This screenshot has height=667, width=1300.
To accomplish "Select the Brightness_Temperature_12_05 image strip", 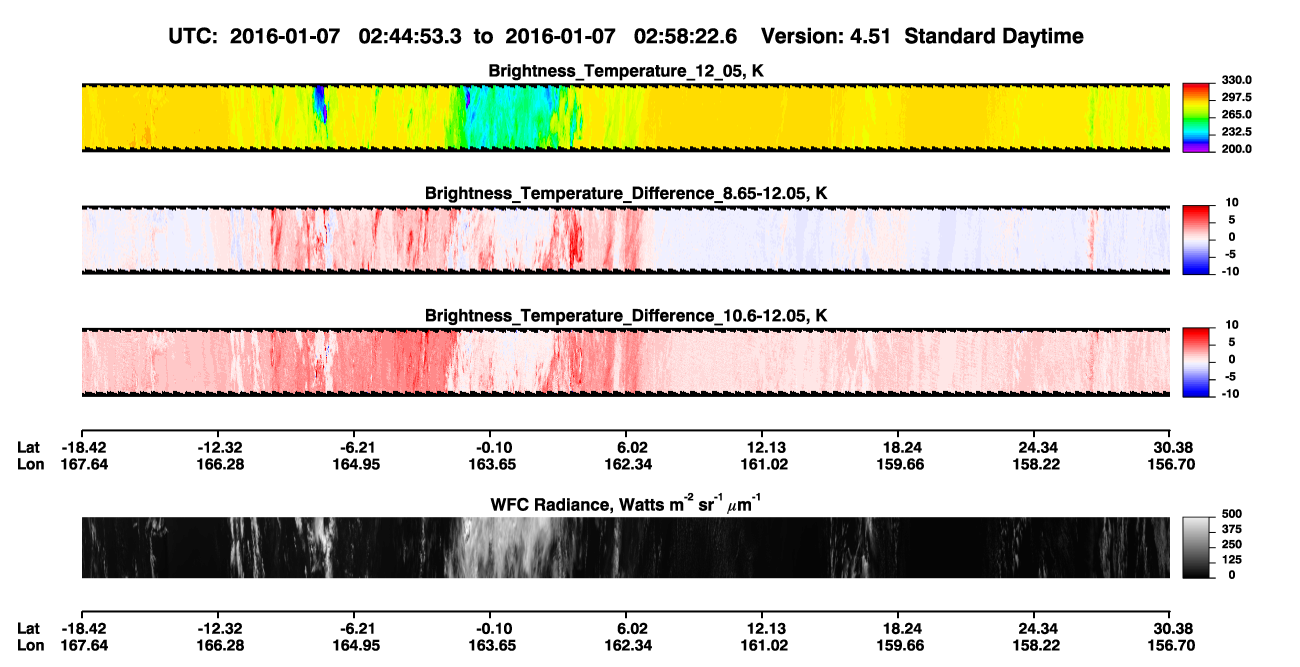I will (x=625, y=117).
